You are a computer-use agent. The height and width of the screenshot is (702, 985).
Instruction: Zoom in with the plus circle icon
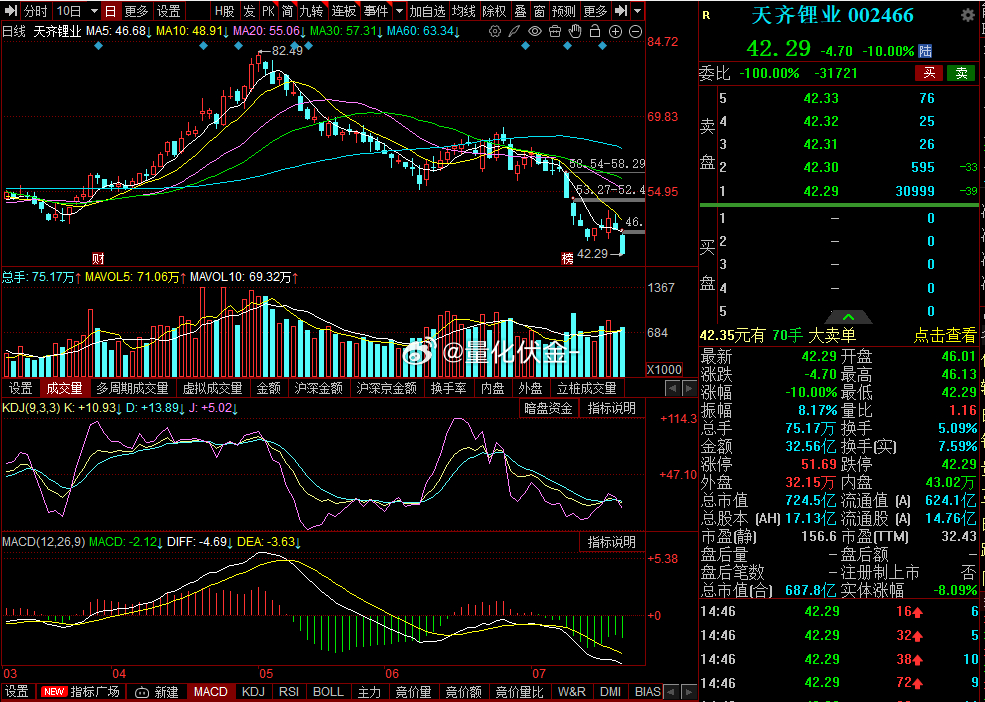click(x=615, y=31)
